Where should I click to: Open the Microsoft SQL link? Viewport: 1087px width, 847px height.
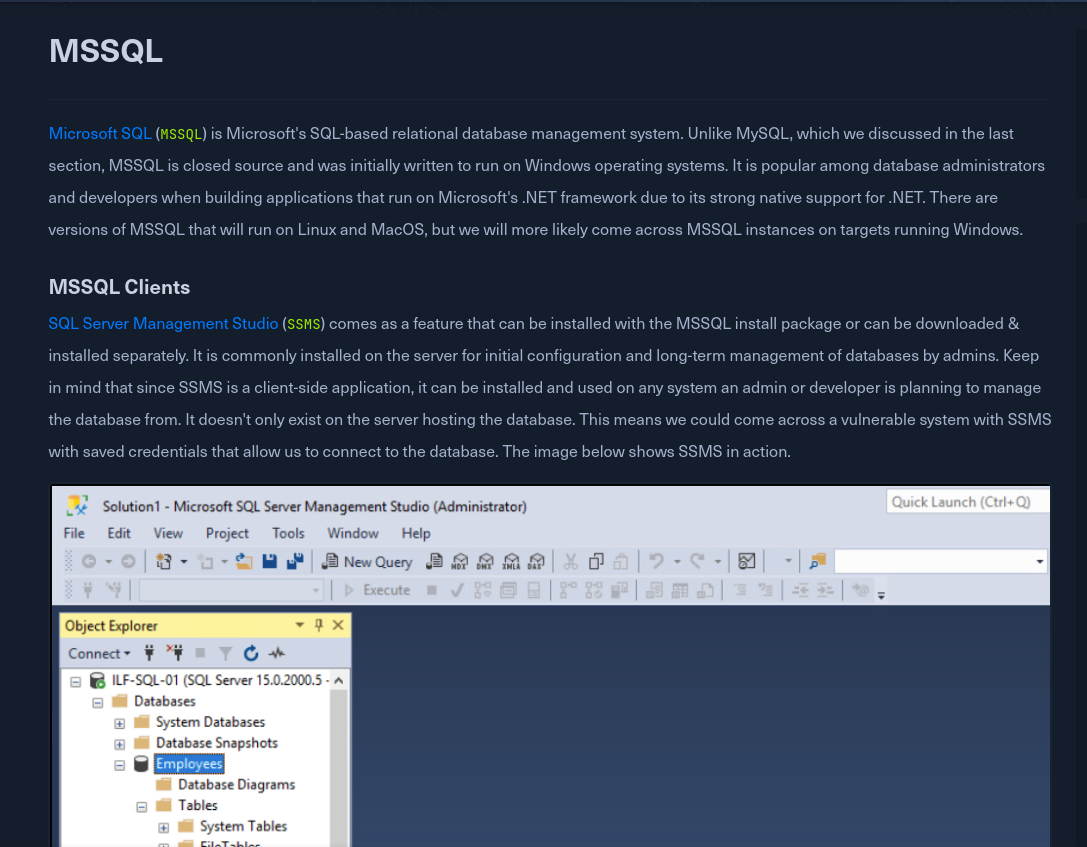[100, 133]
